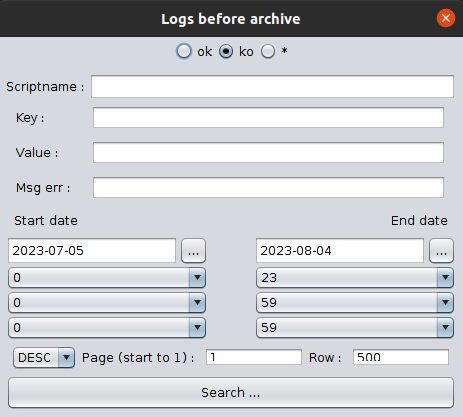Focus the Msg err input field

click(268, 187)
